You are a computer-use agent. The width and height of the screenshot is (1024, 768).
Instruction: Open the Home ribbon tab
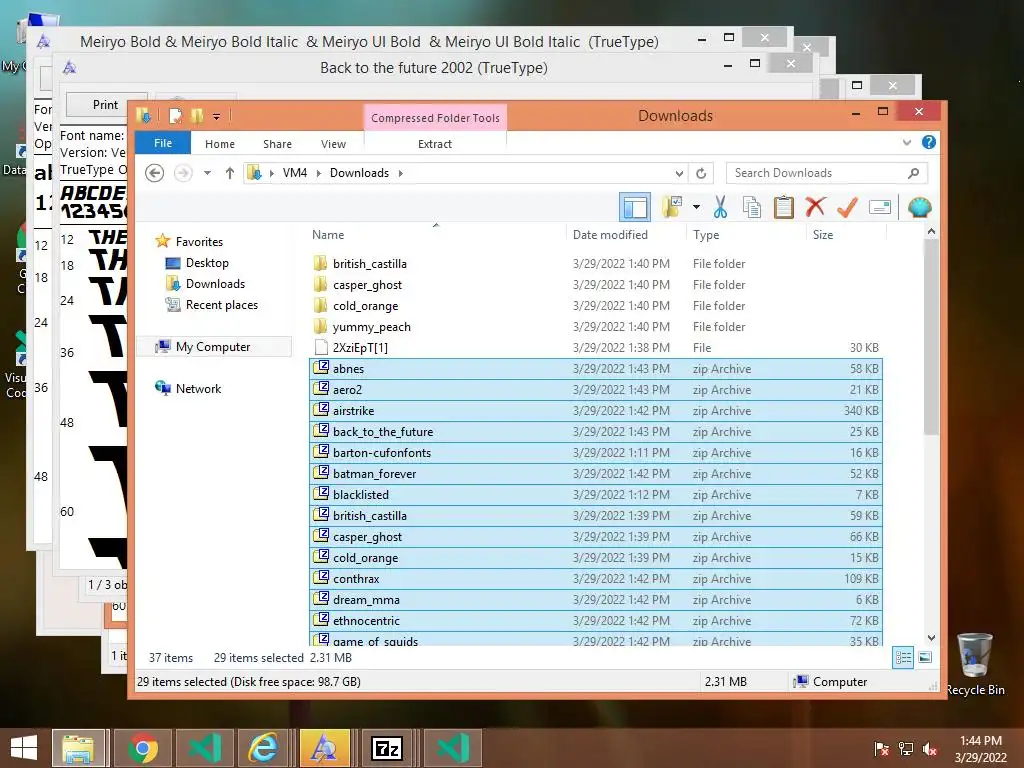coord(219,144)
